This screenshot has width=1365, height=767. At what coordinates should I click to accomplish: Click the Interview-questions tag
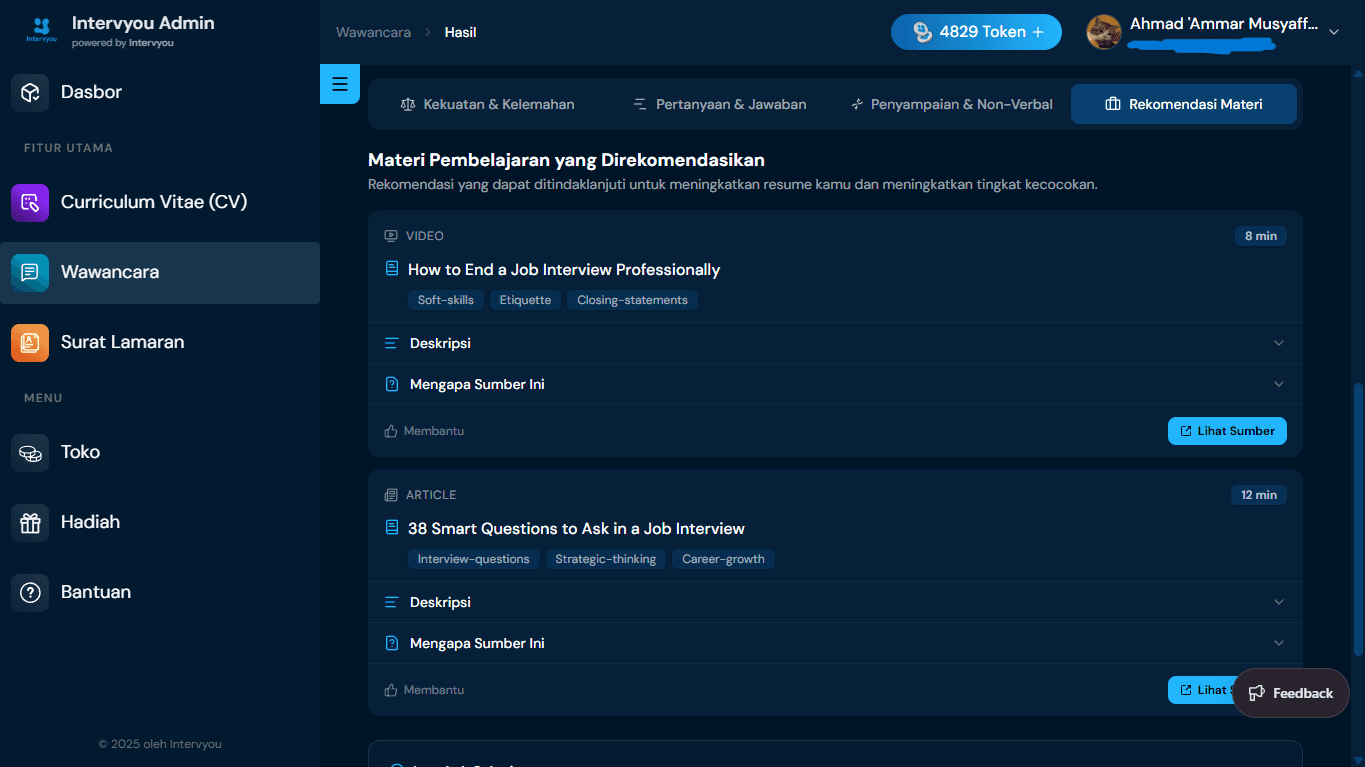tap(474, 559)
